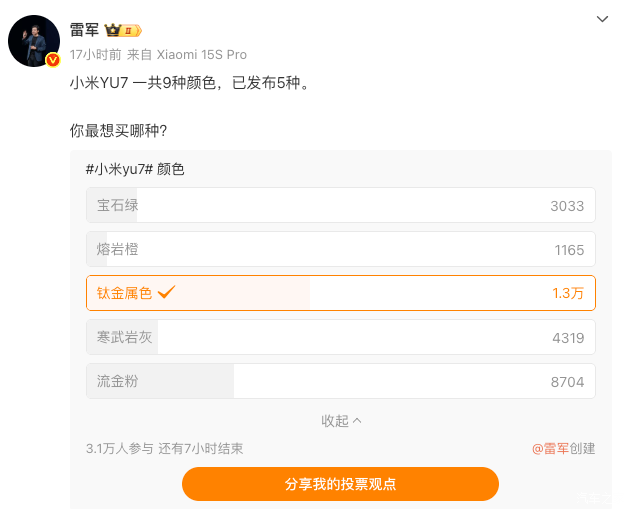The image size is (629, 509).
Task: Select the 熔岩橙 poll option
Action: point(341,249)
